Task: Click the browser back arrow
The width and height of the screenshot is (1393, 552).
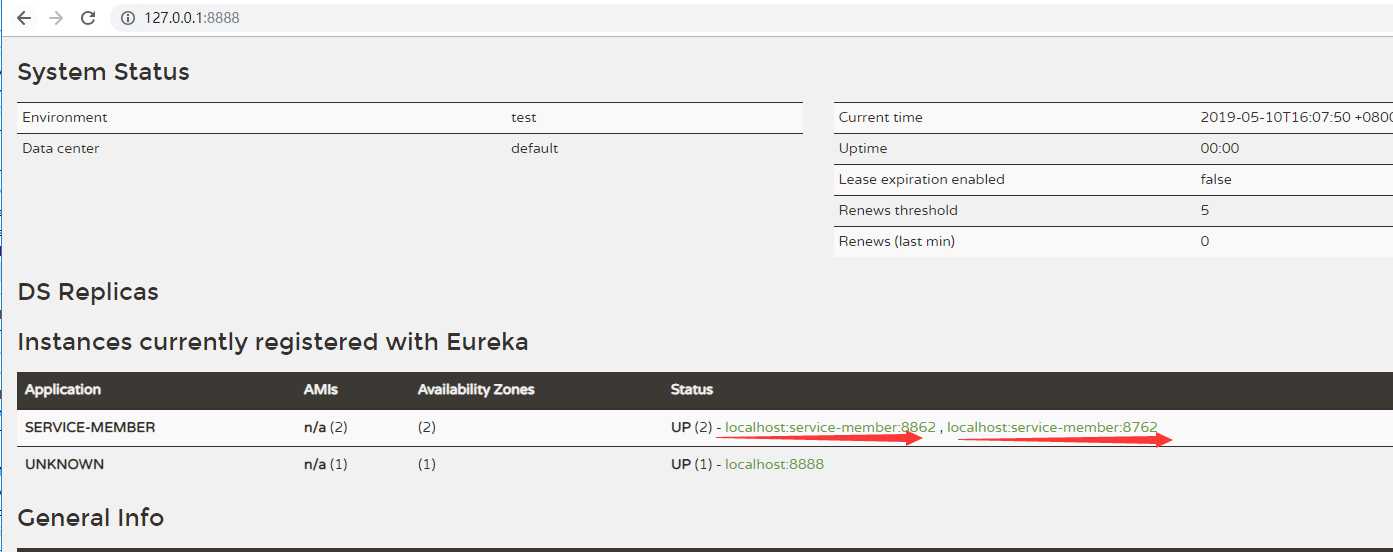Action: pyautogui.click(x=24, y=18)
